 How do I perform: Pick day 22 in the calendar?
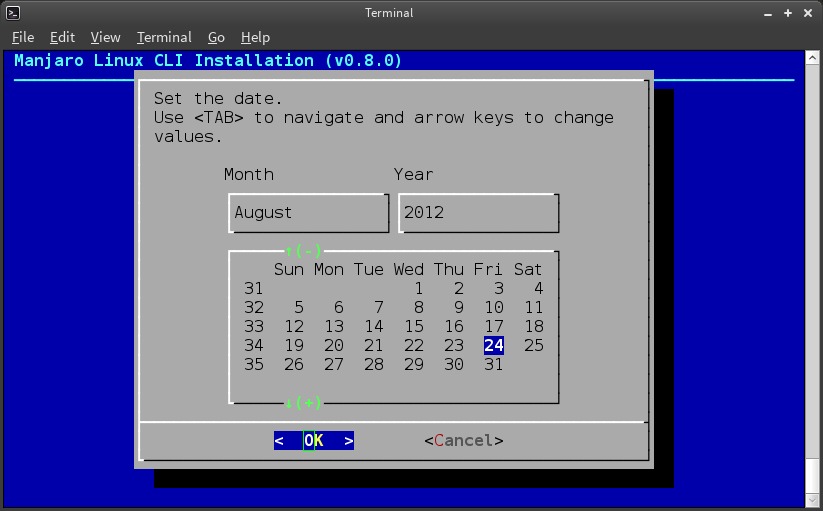click(x=414, y=345)
